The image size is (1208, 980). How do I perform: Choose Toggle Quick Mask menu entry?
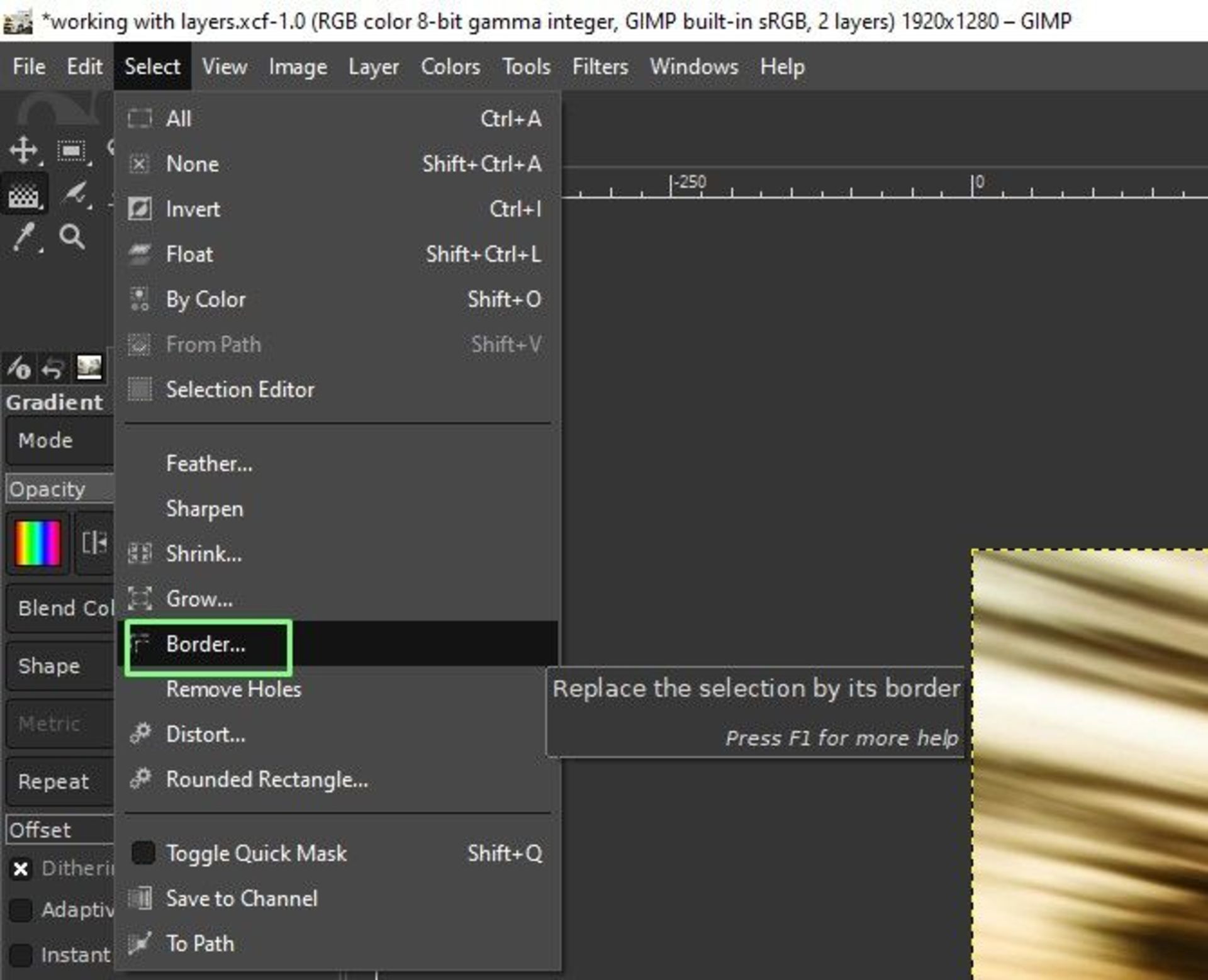pos(256,853)
